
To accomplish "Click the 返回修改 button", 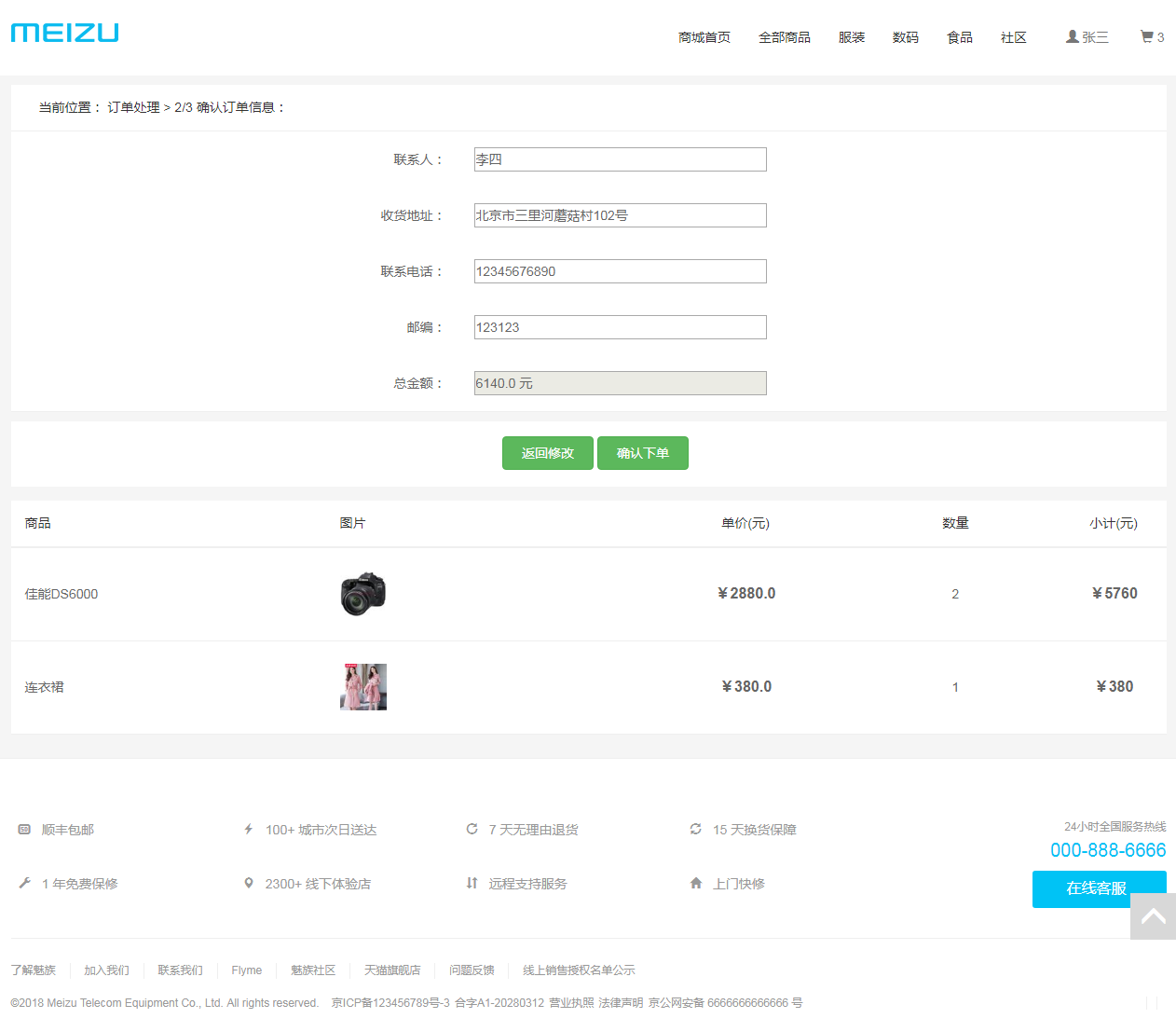I will [548, 453].
